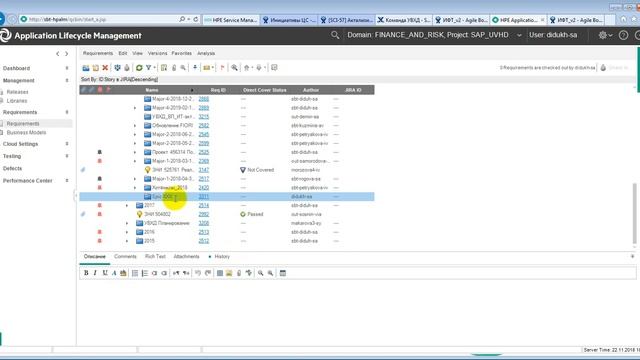
Task: Select the ЗНИ 525761 requirement row
Action: [227, 170]
